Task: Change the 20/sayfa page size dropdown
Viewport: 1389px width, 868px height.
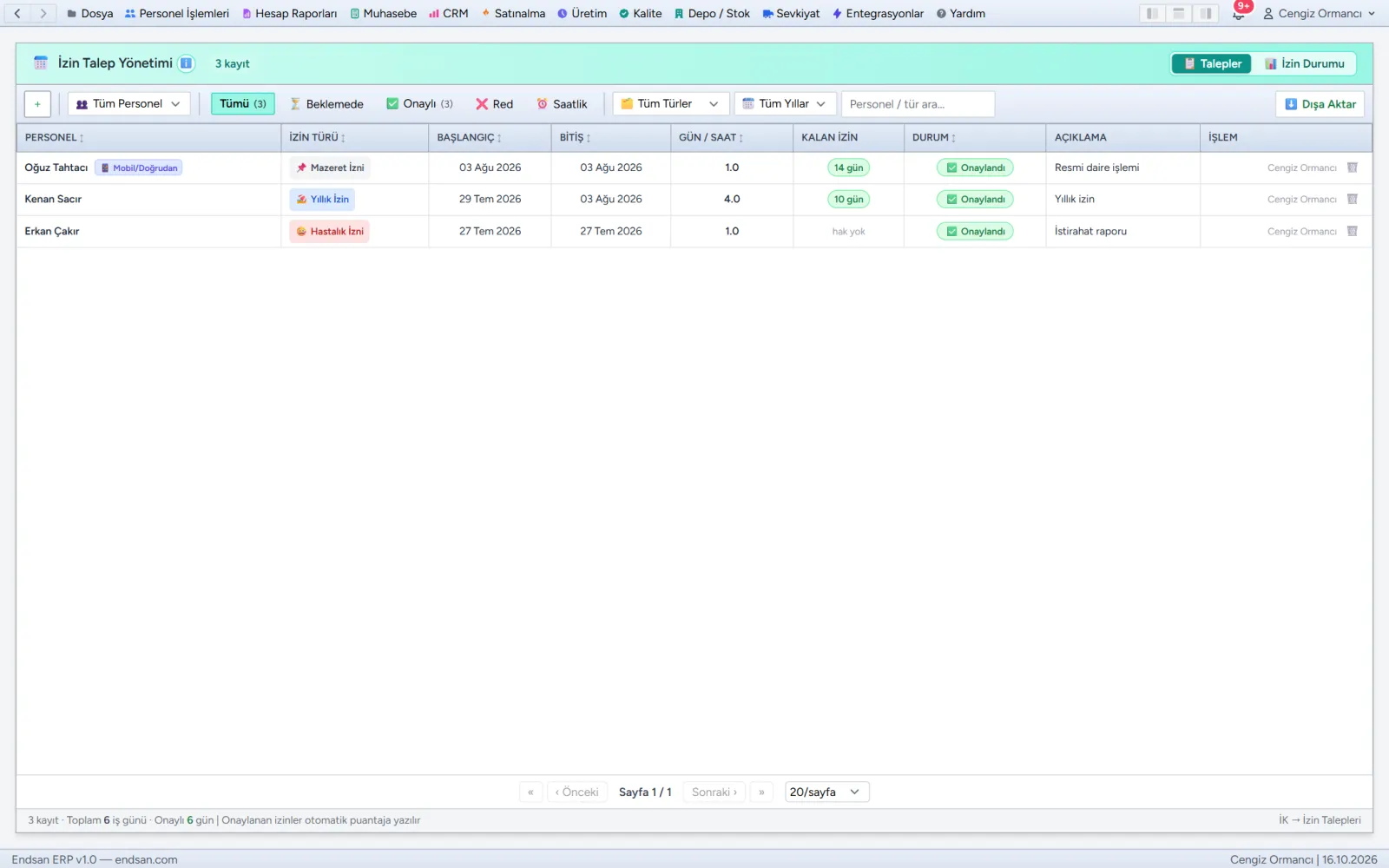Action: click(x=826, y=792)
